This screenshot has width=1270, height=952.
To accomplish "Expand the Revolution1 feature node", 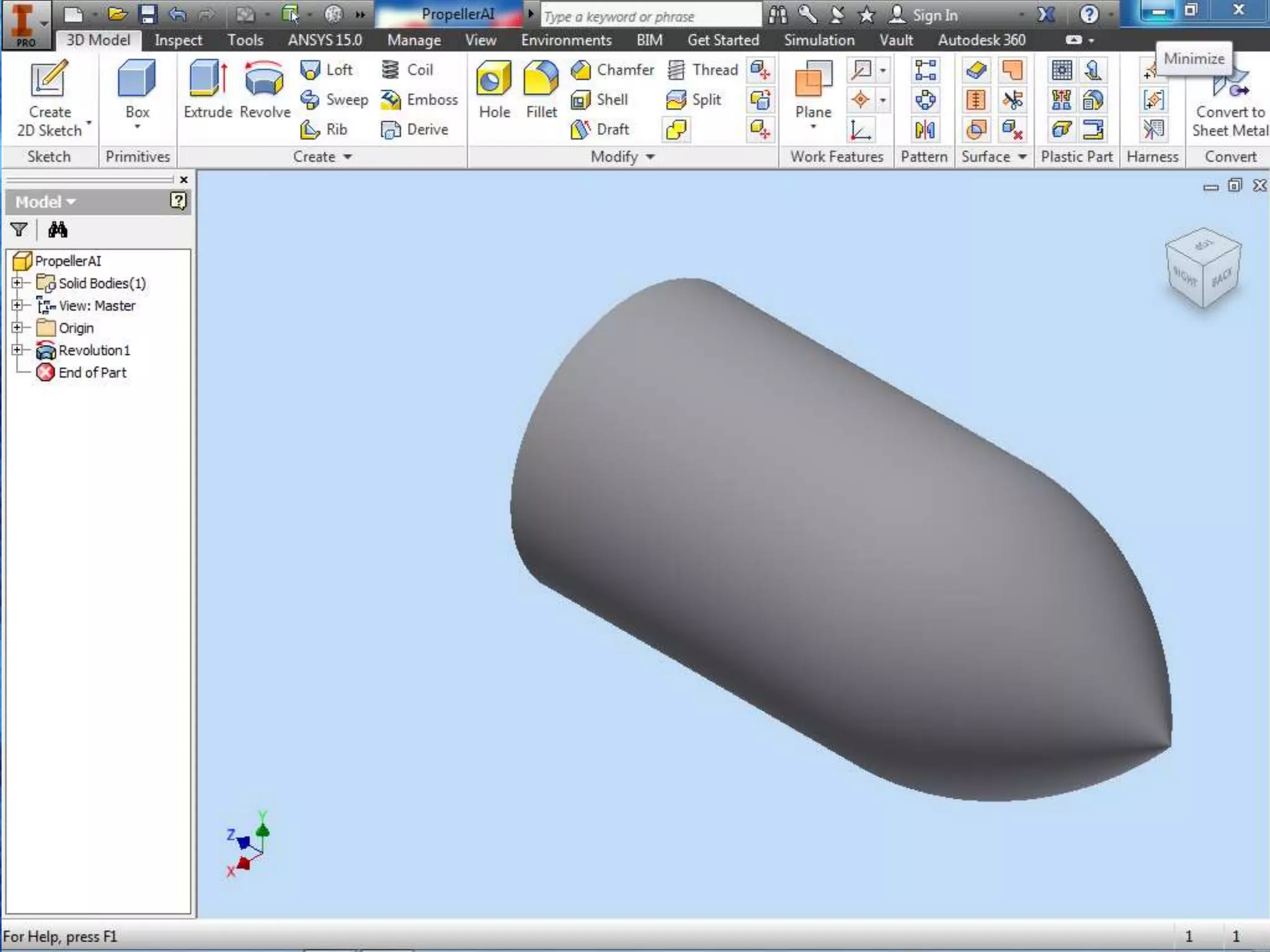I will (17, 350).
